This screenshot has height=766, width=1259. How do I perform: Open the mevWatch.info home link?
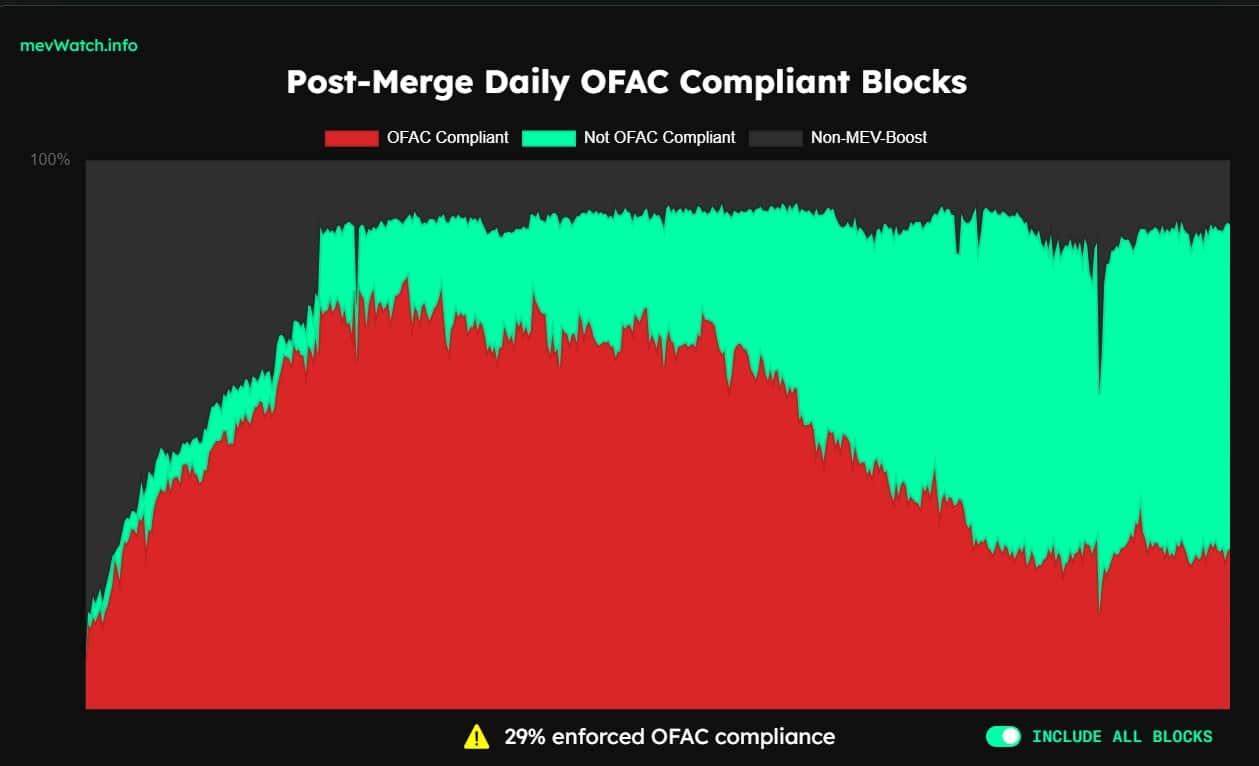[79, 46]
